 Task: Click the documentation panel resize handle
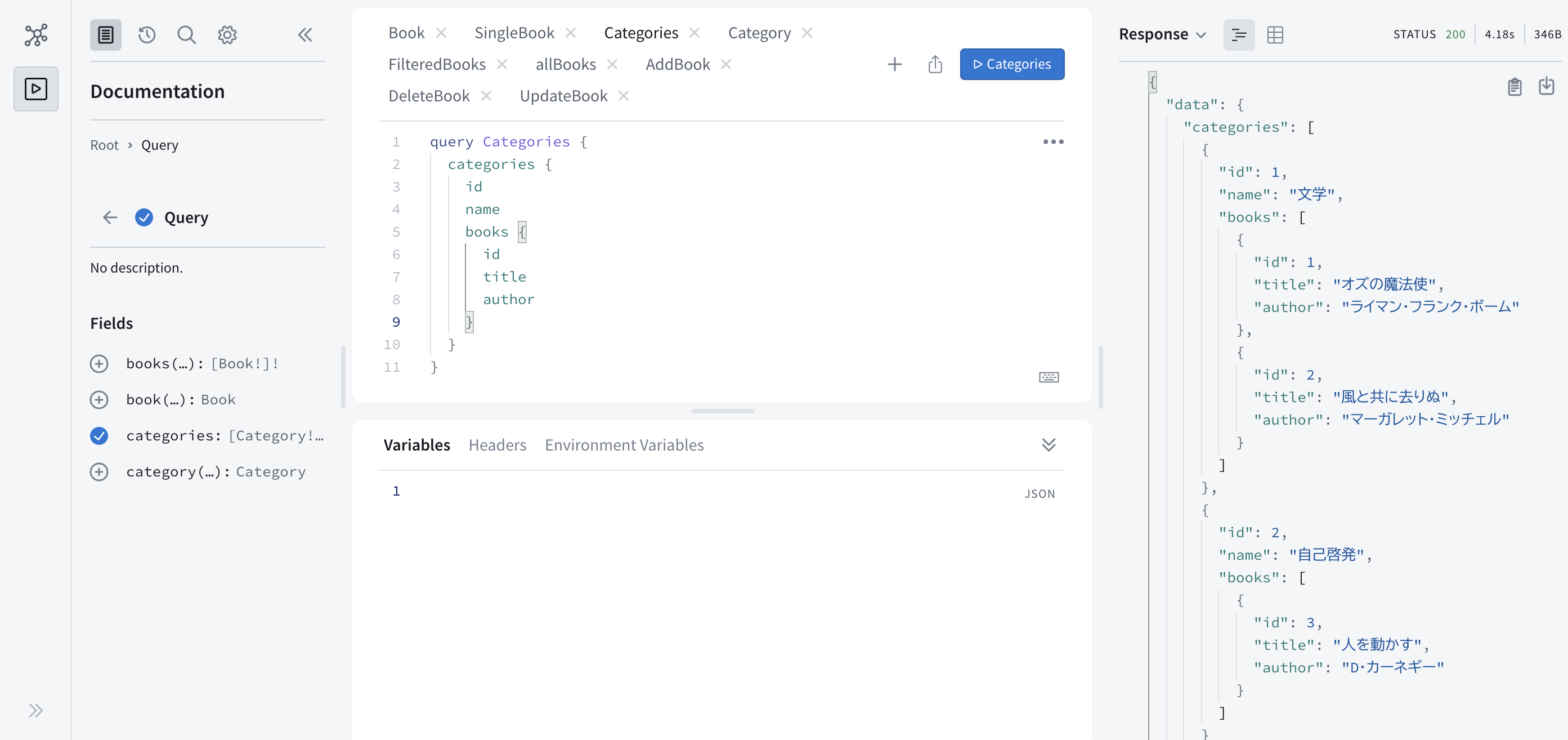click(343, 377)
